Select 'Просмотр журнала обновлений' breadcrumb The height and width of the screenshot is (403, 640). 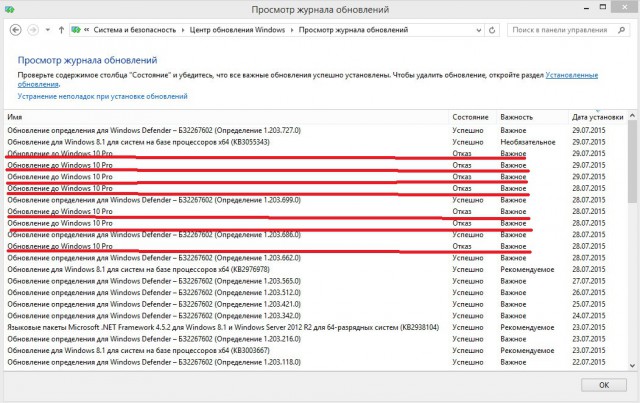[353, 30]
